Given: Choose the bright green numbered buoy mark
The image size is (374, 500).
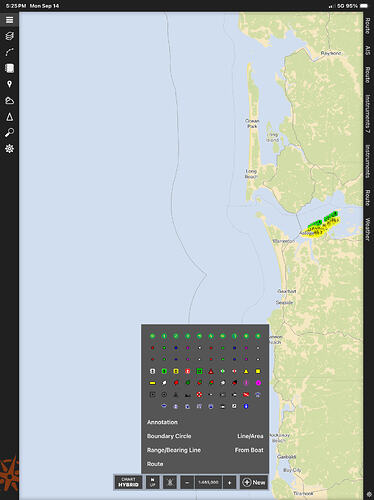Looking at the screenshot, I should (164, 371).
